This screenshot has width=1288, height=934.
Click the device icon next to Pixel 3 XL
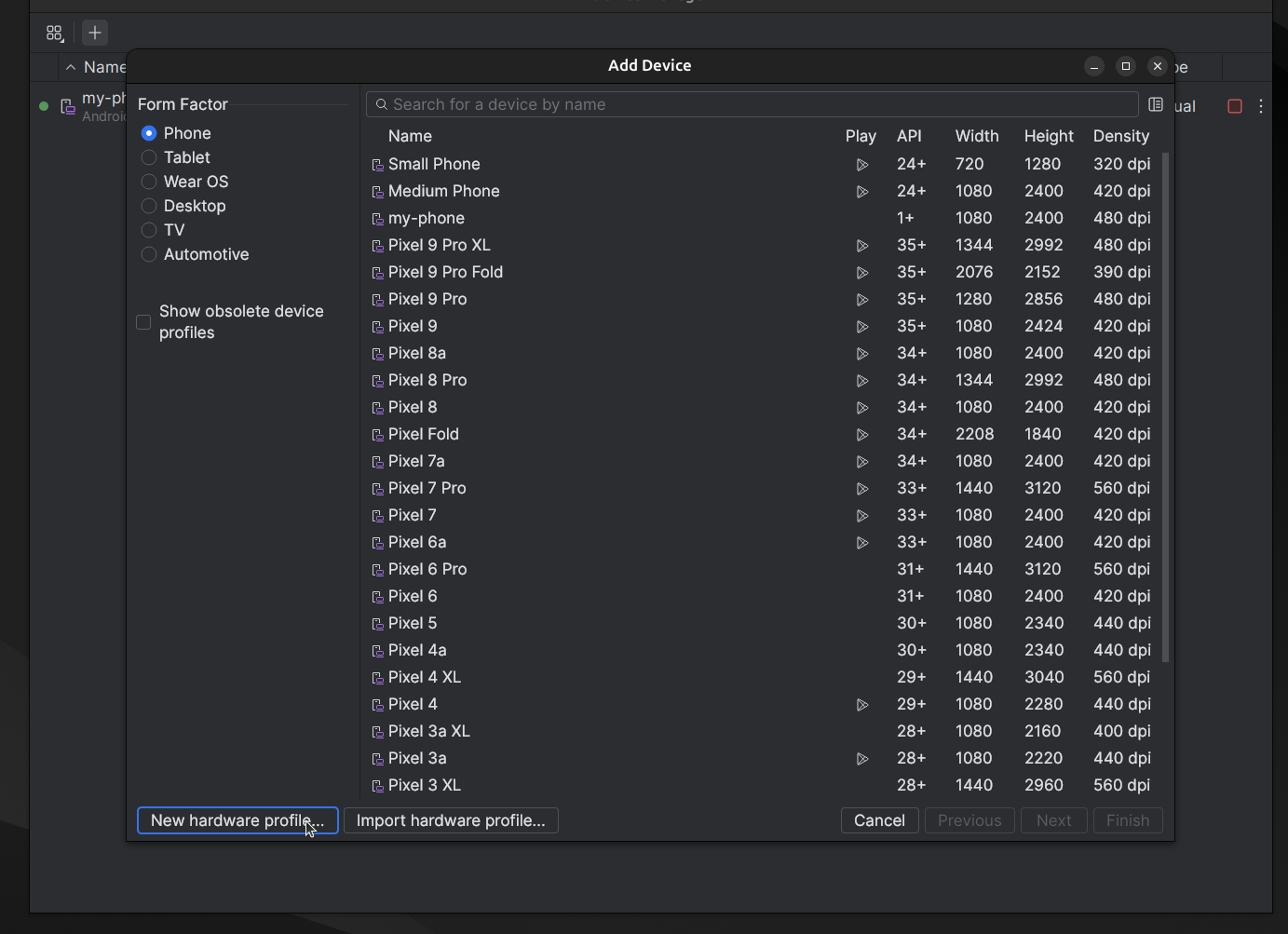point(378,786)
